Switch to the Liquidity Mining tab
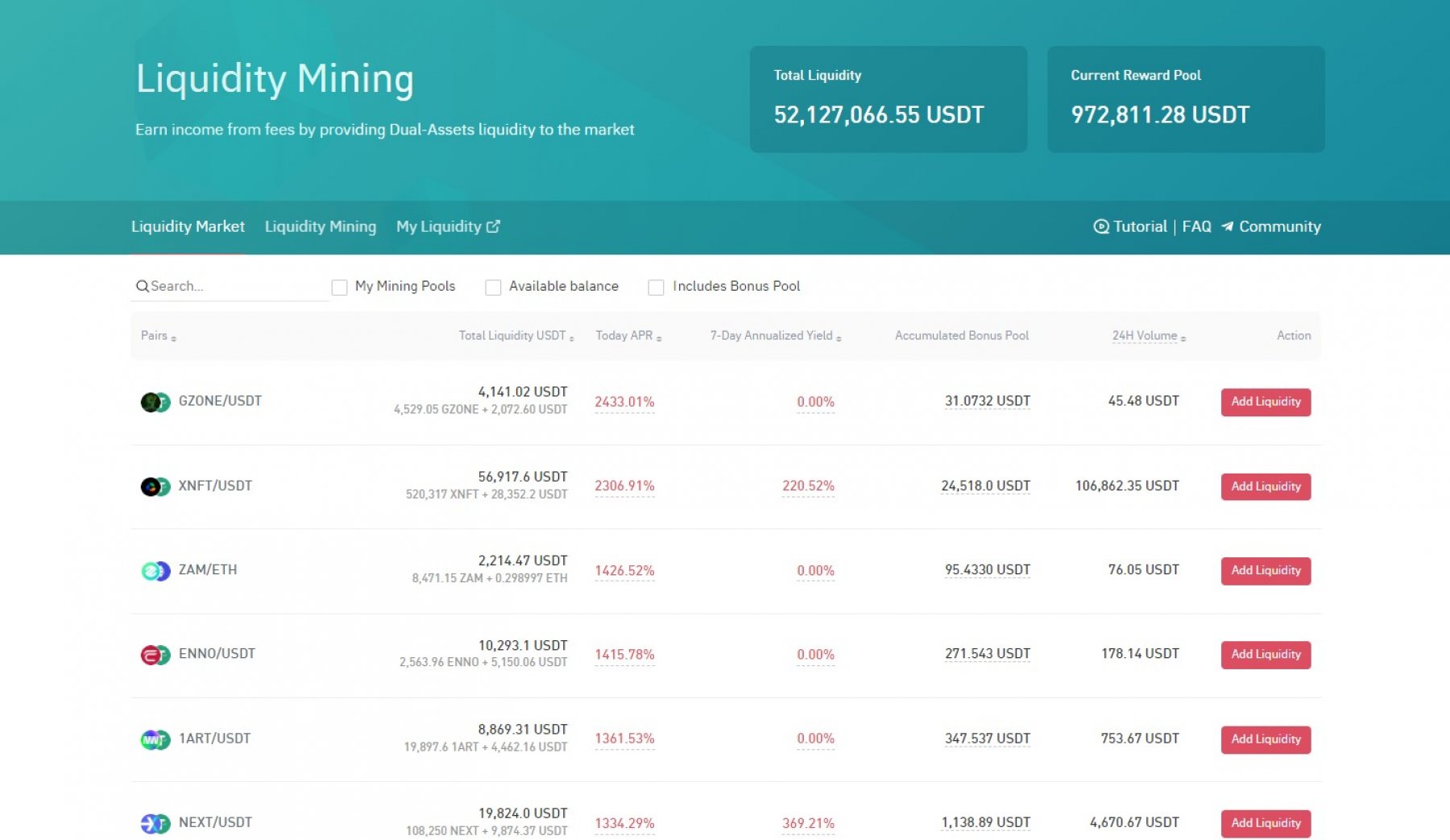The height and width of the screenshot is (840, 1450). [x=320, y=227]
